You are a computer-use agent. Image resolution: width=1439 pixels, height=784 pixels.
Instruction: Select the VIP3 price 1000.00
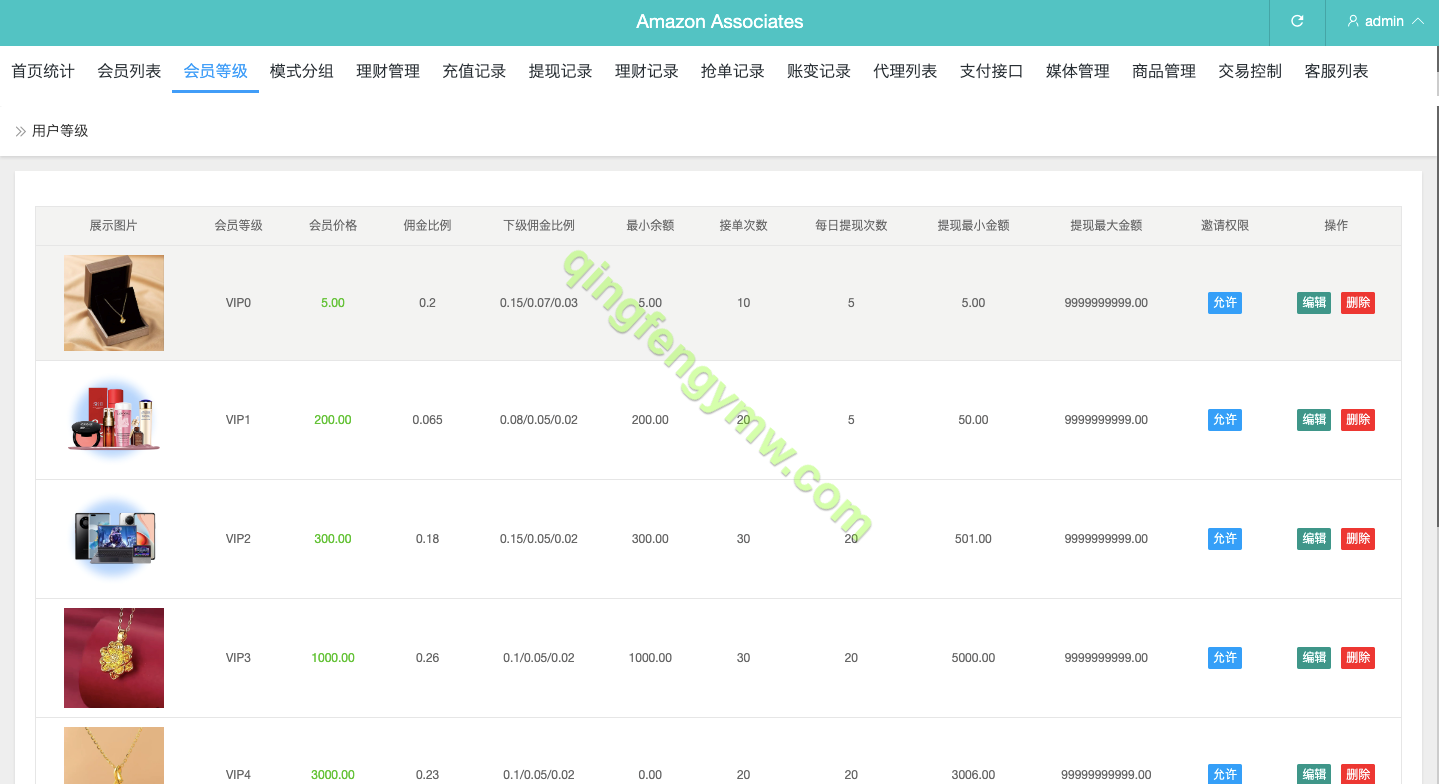point(333,658)
